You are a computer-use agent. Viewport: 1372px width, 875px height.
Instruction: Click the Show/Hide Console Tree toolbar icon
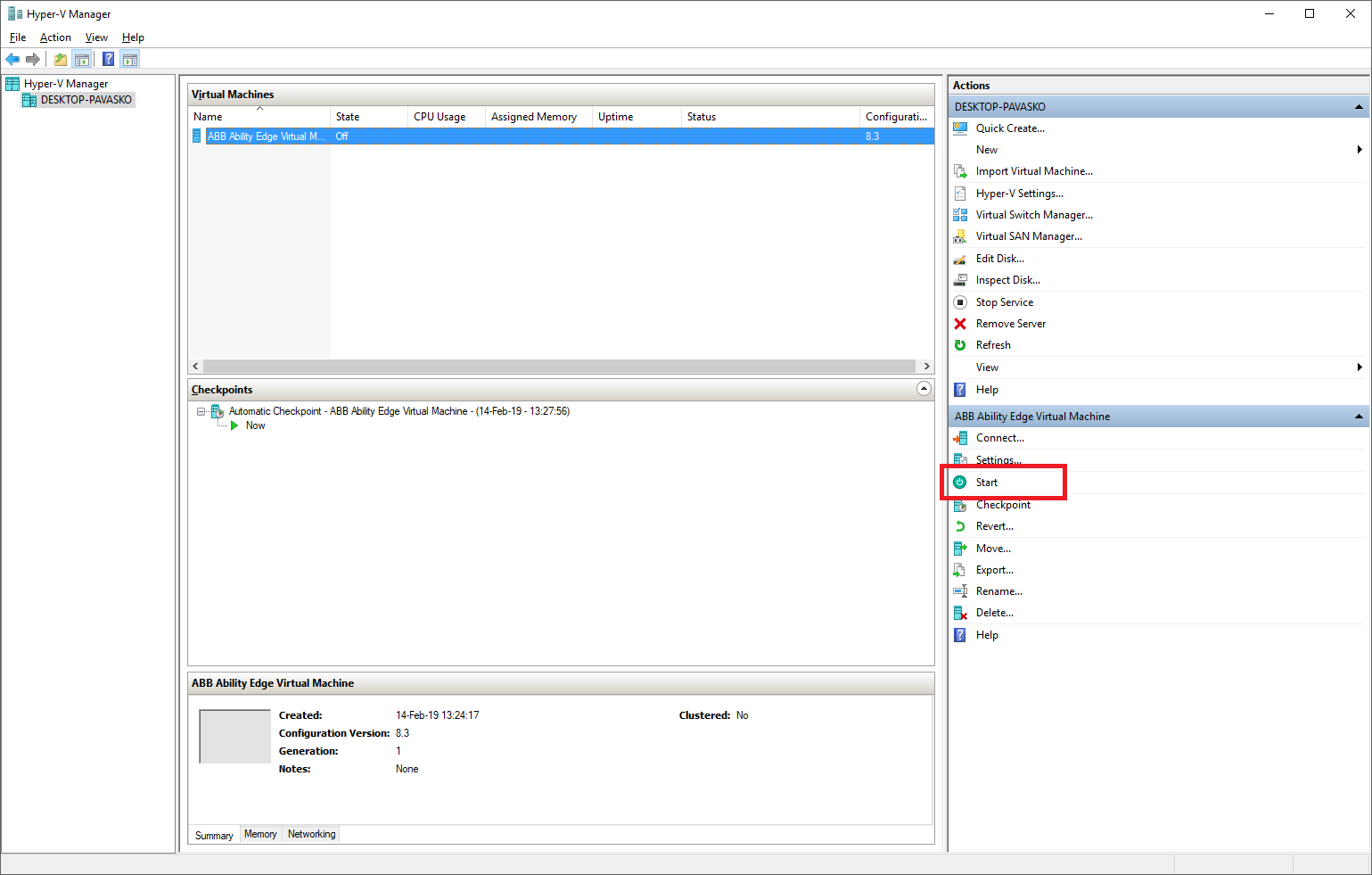pyautogui.click(x=82, y=60)
